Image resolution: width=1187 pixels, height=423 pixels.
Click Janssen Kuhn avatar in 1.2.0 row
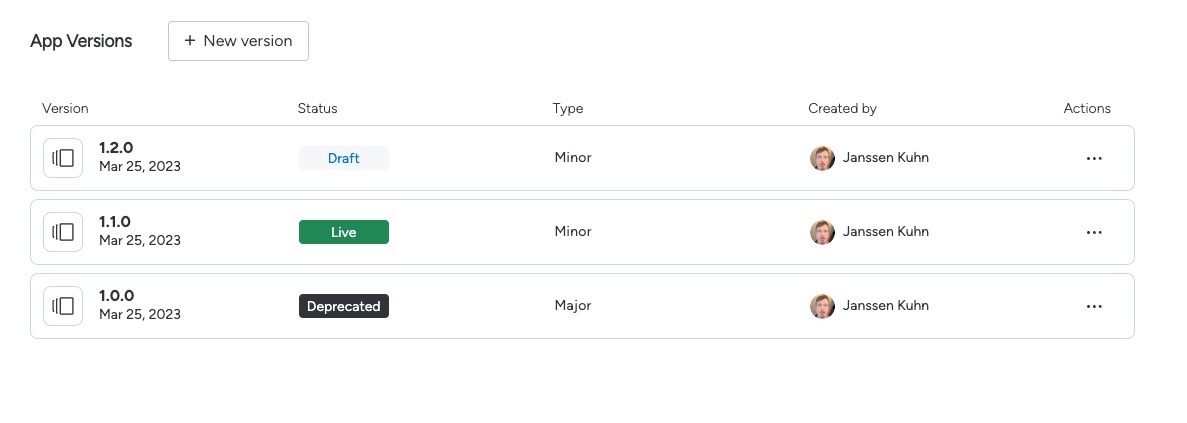822,158
